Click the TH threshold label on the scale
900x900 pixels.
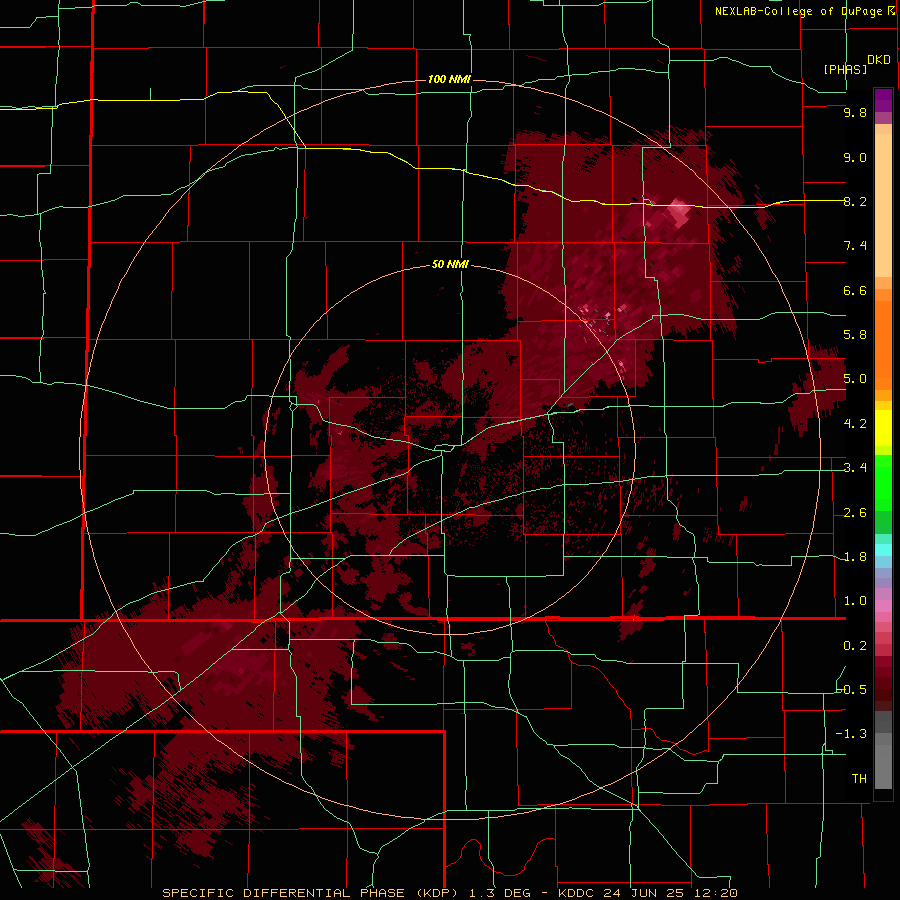[859, 779]
